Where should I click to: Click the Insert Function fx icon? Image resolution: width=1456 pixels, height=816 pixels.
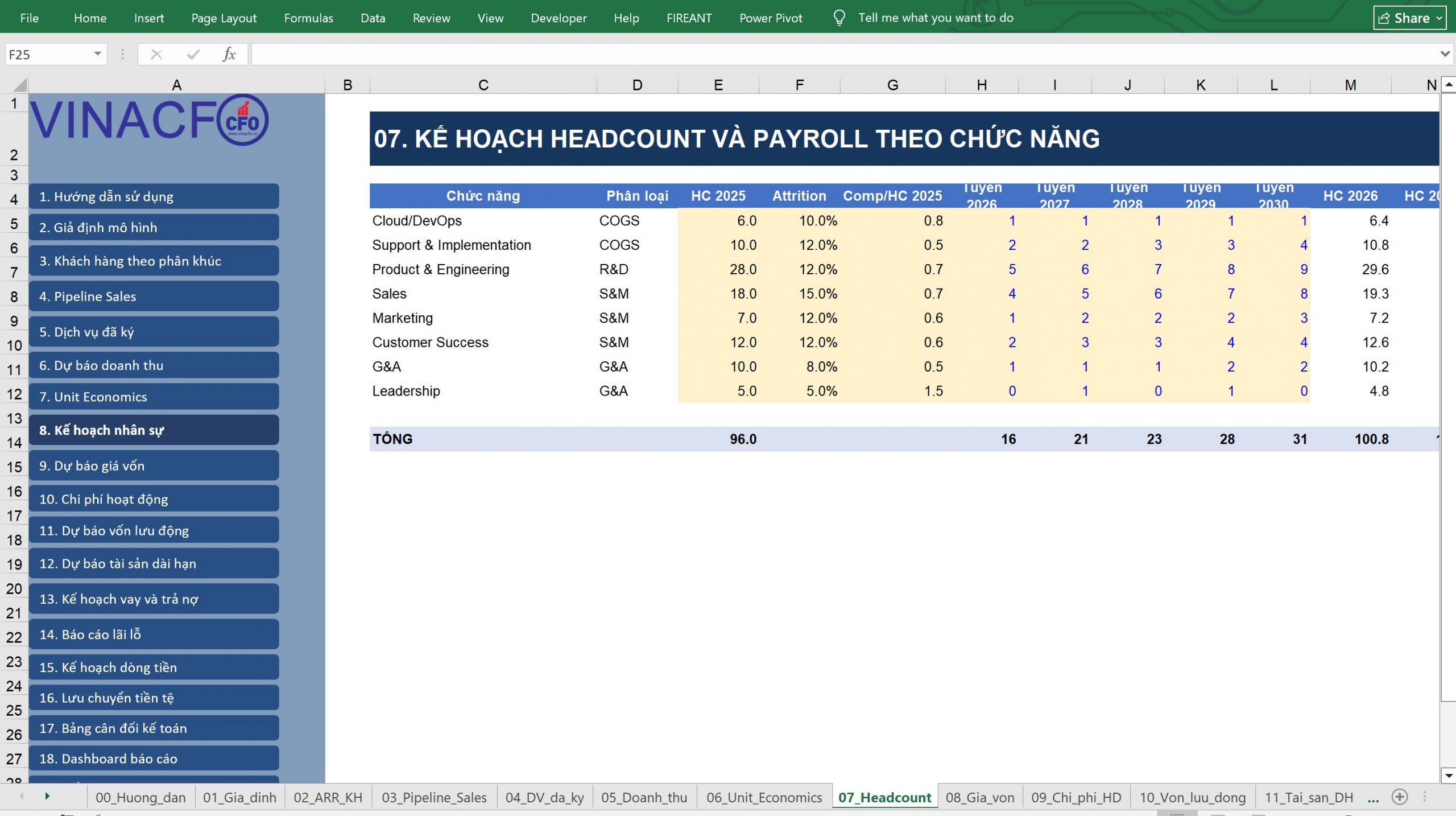point(229,55)
